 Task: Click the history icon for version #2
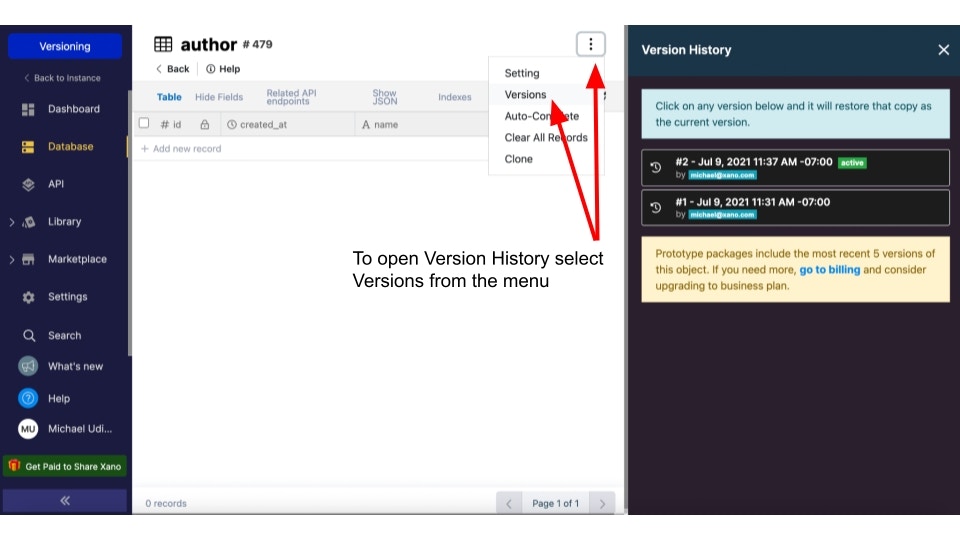(656, 167)
